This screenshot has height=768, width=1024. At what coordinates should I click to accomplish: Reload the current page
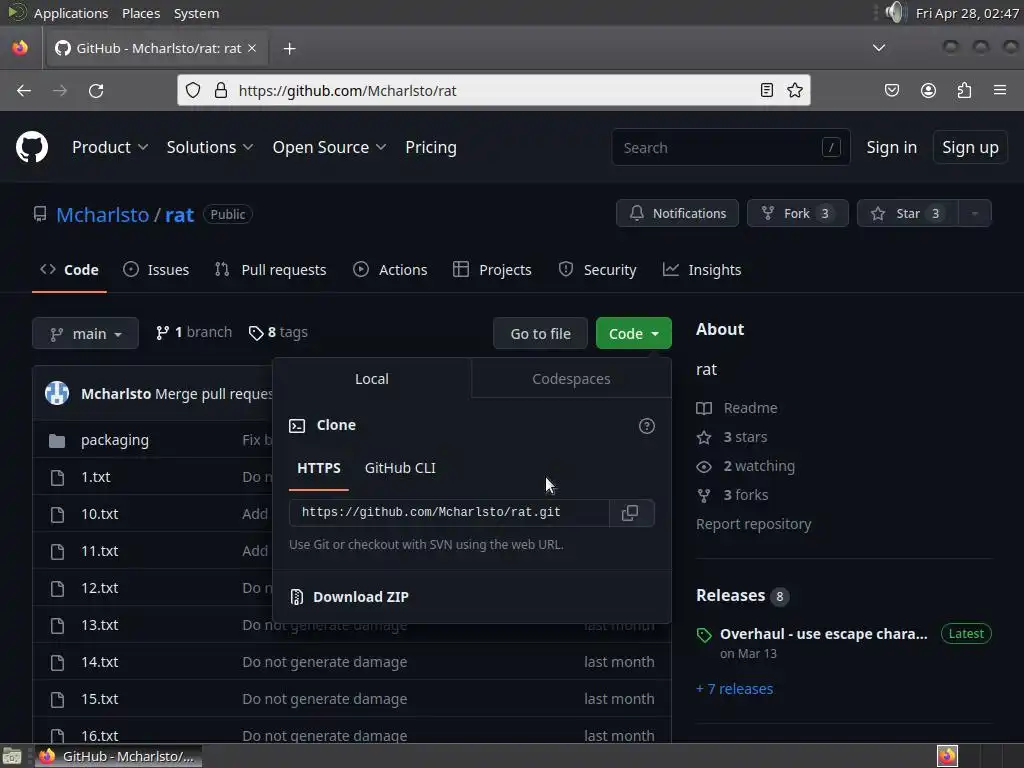[96, 91]
